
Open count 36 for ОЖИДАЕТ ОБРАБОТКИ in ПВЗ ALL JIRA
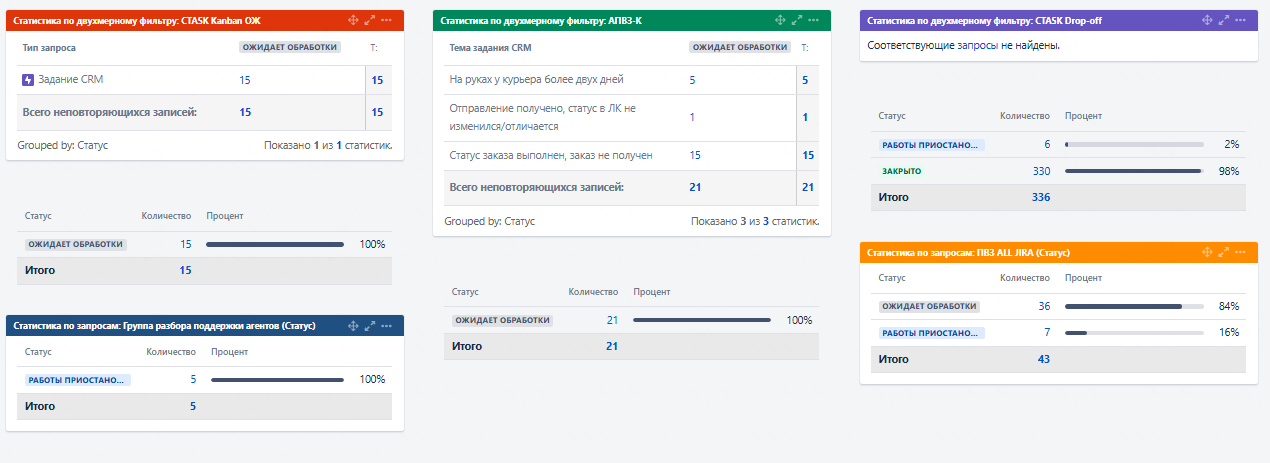(1044, 306)
